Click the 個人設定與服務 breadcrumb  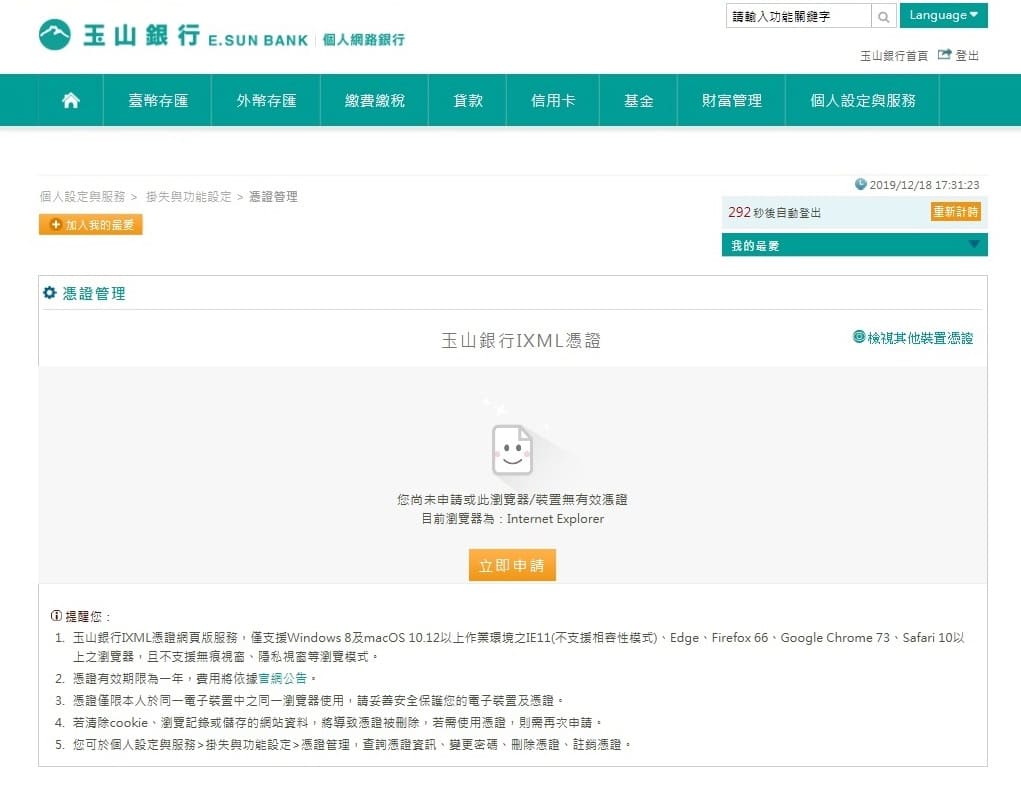(82, 197)
